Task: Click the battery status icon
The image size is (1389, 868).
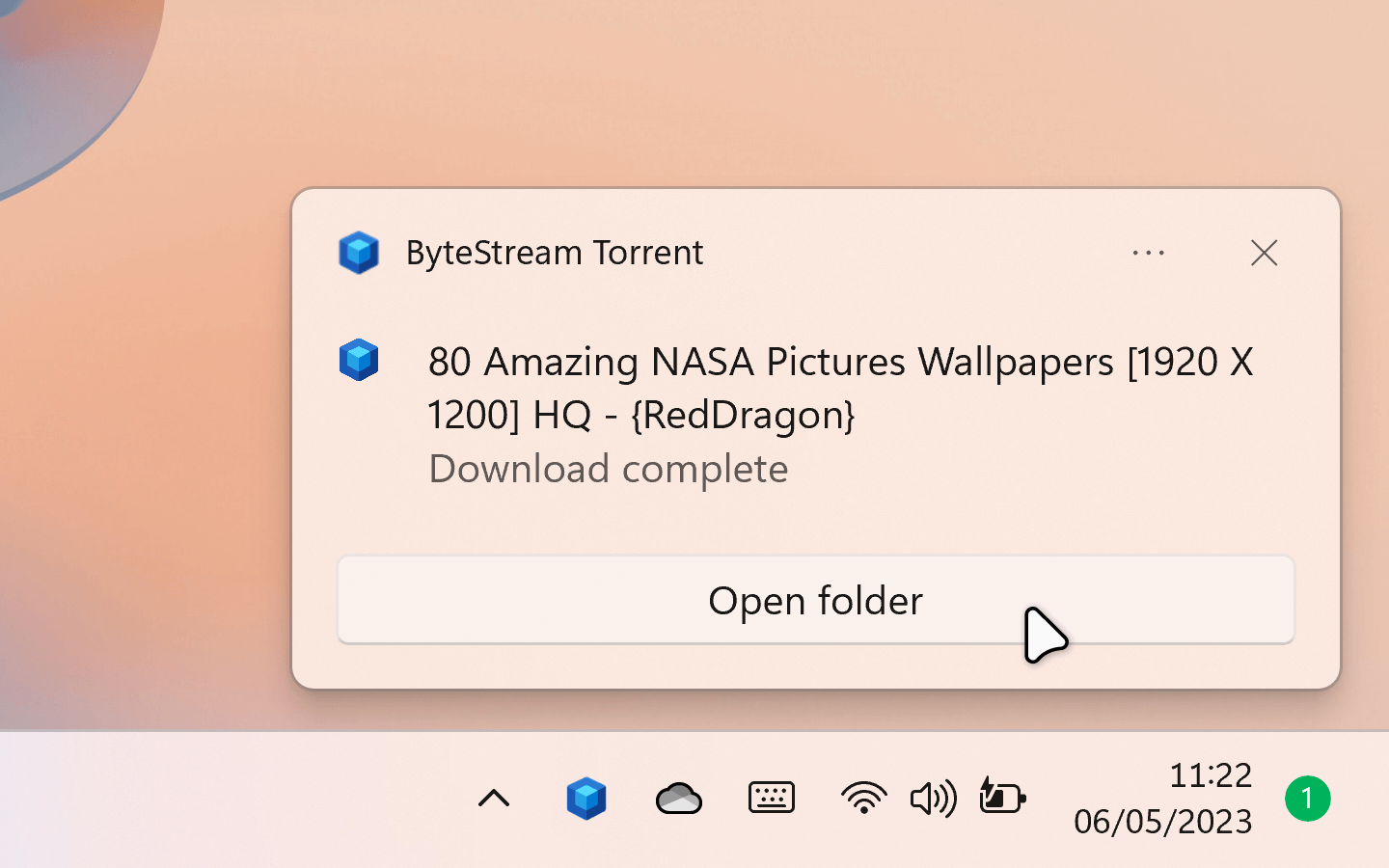Action: 1001,798
